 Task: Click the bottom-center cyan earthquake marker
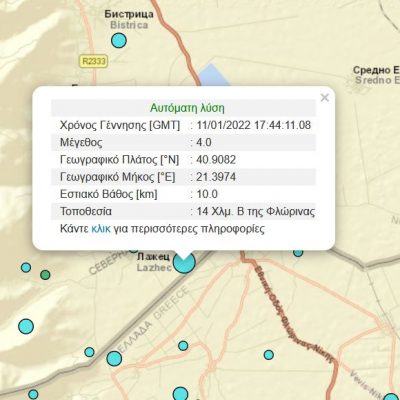[x=180, y=394]
